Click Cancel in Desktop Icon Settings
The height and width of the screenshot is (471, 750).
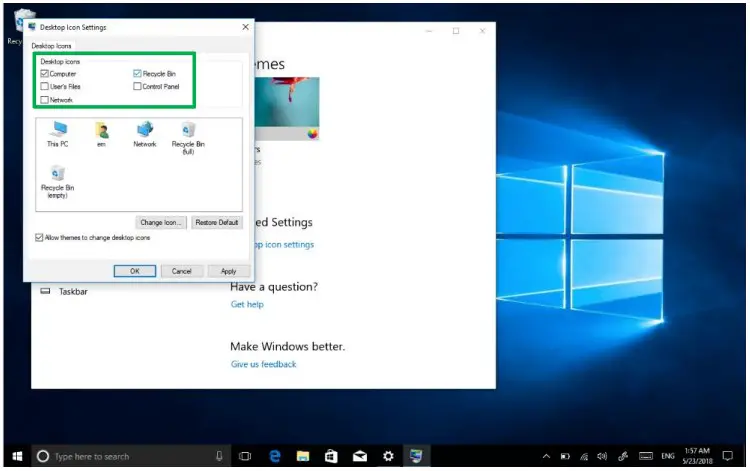182,271
